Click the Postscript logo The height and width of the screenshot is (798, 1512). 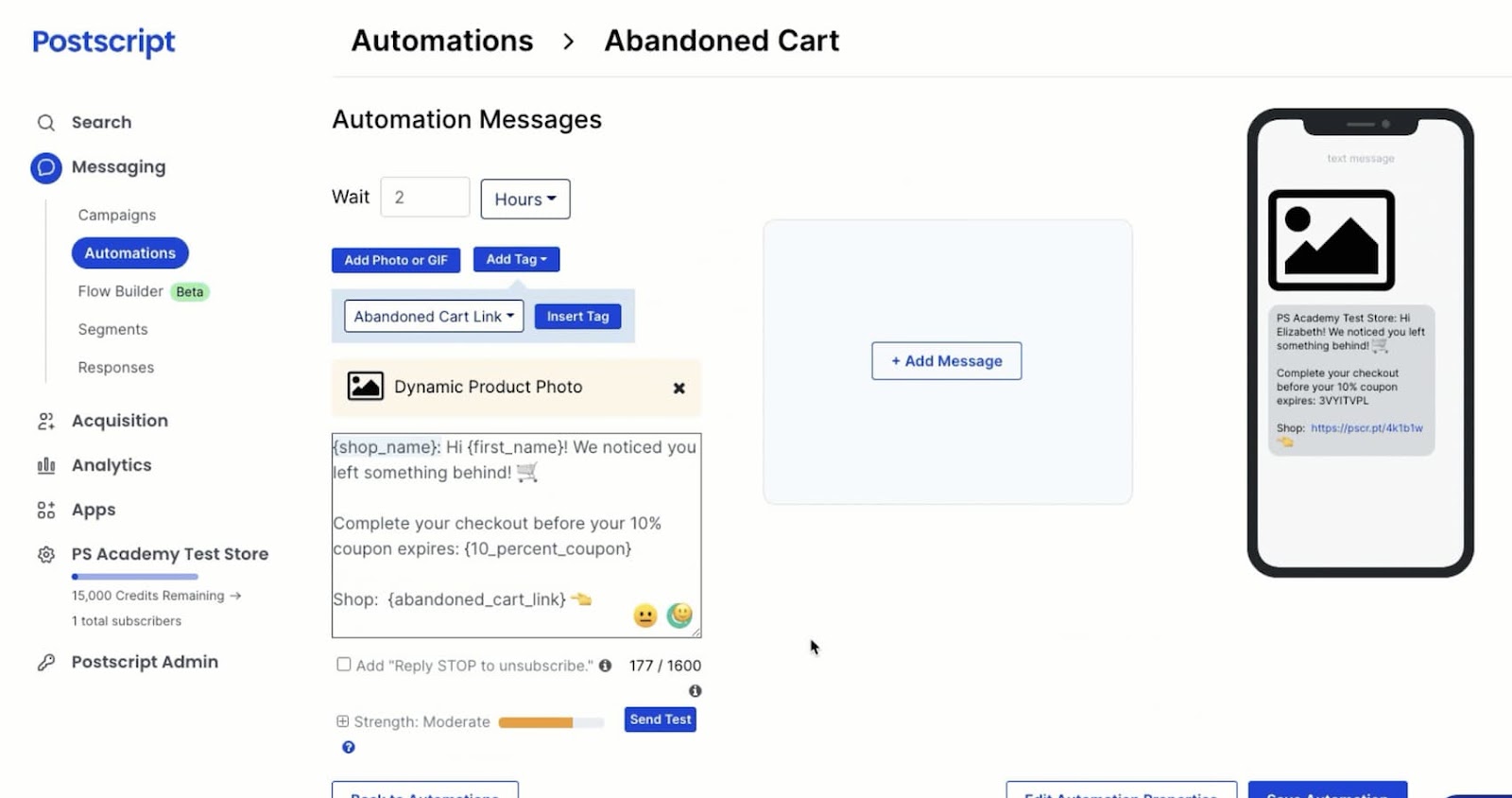point(104,42)
